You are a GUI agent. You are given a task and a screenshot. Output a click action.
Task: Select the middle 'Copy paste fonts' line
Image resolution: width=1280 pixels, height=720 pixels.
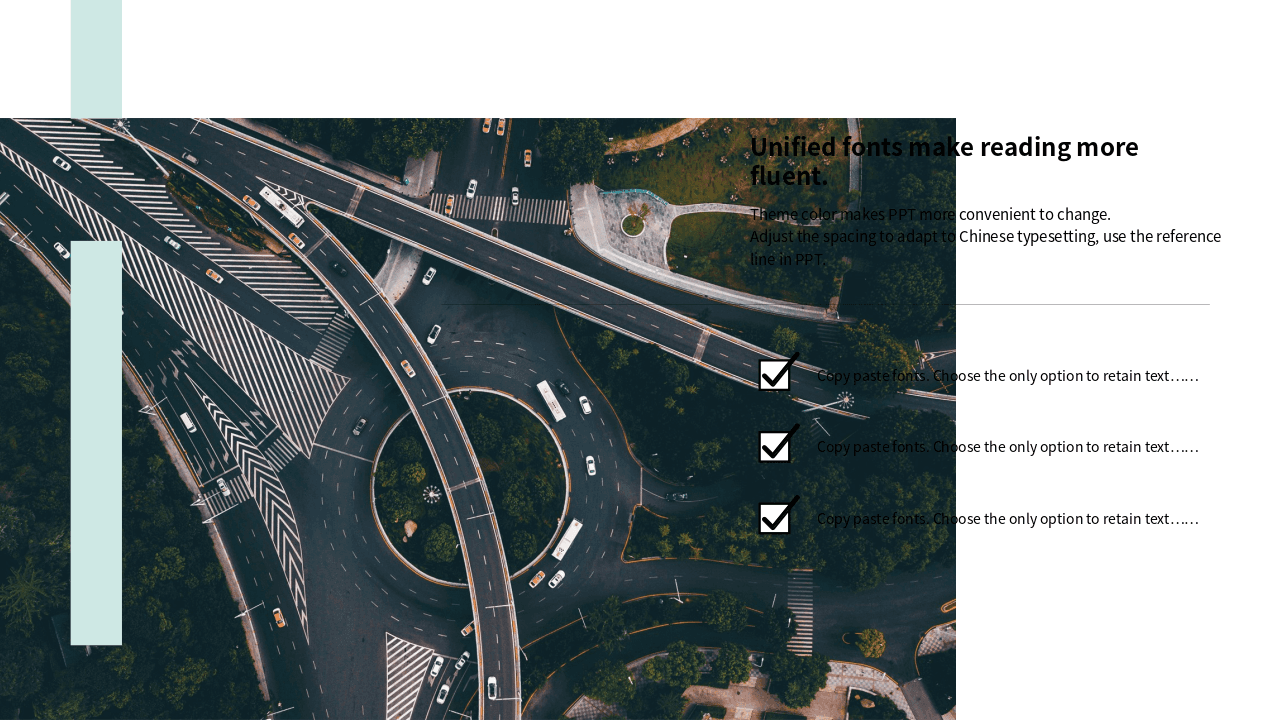(x=1007, y=447)
